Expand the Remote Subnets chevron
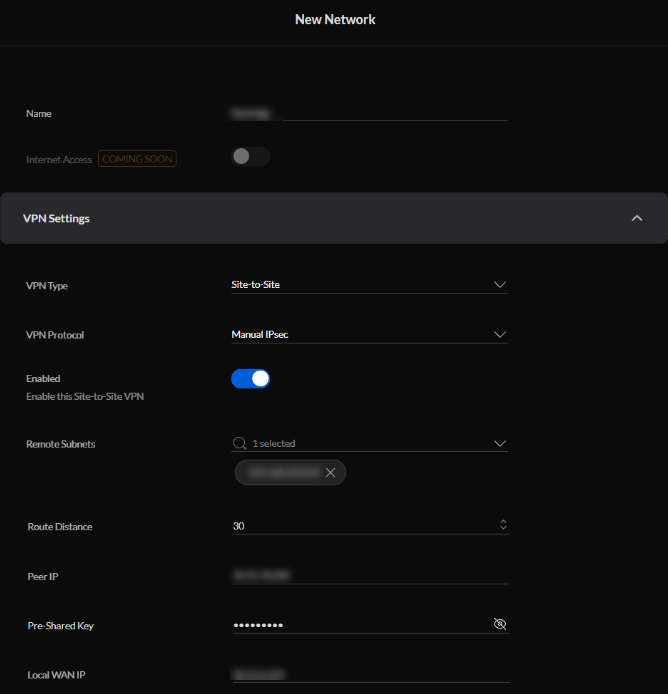Screen dimensions: 668x694 pyautogui.click(x=500, y=443)
